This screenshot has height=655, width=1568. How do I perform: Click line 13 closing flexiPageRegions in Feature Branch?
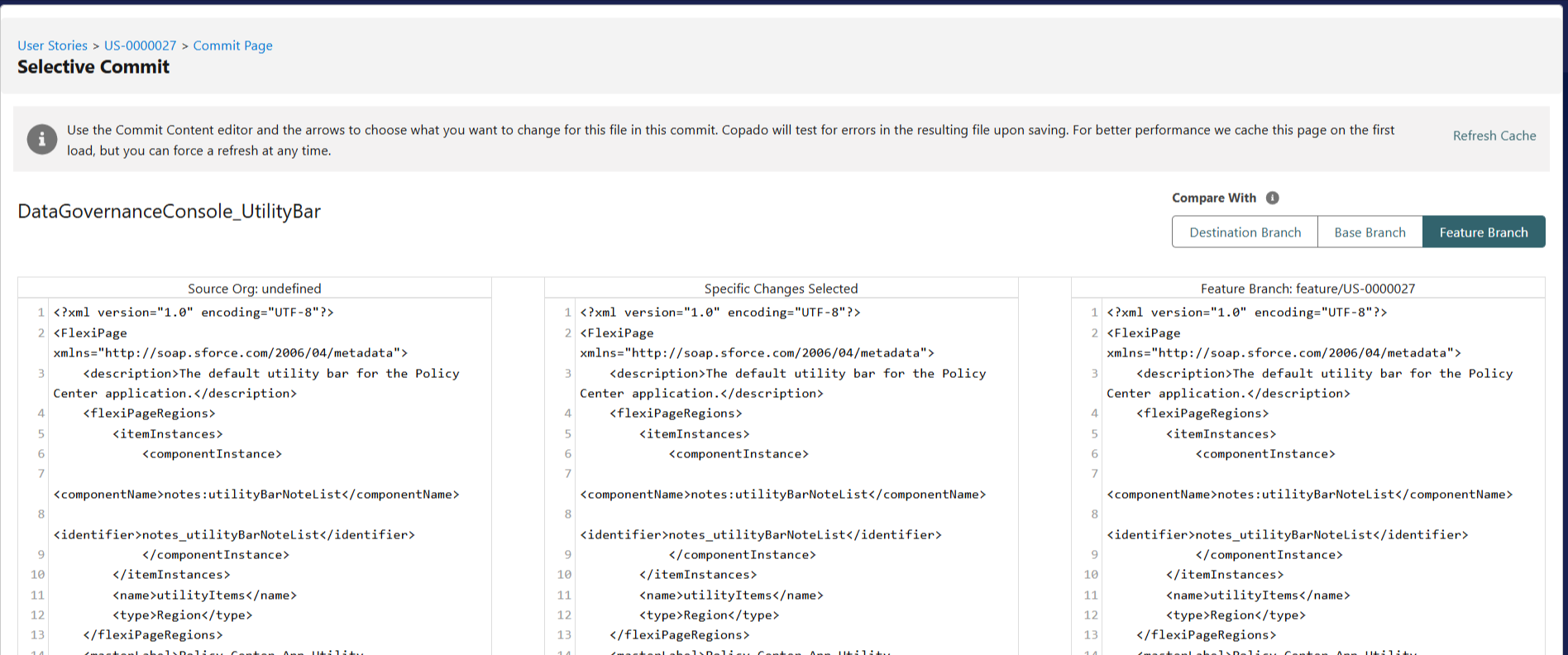(x=1206, y=635)
